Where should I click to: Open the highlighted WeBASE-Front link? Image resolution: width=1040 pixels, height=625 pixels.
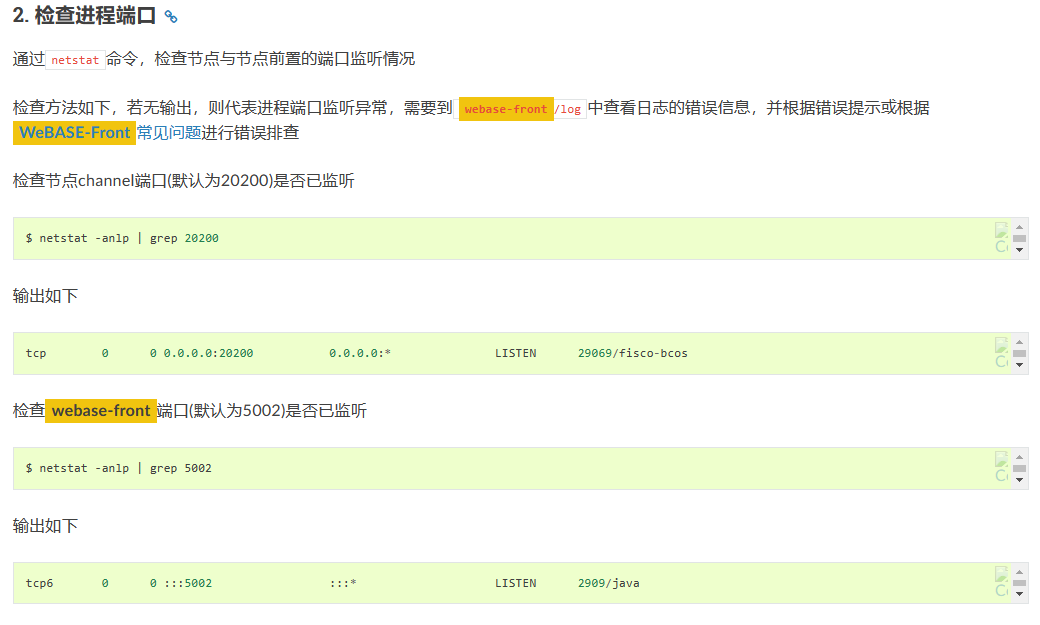(75, 133)
